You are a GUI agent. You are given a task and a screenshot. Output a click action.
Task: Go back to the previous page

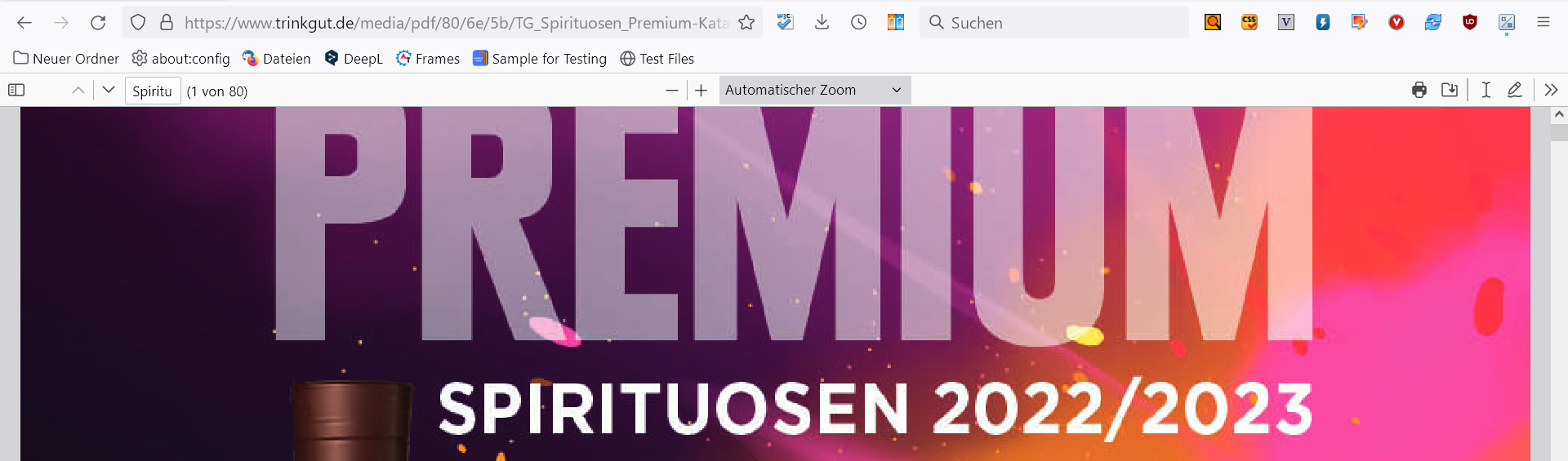coord(24,23)
